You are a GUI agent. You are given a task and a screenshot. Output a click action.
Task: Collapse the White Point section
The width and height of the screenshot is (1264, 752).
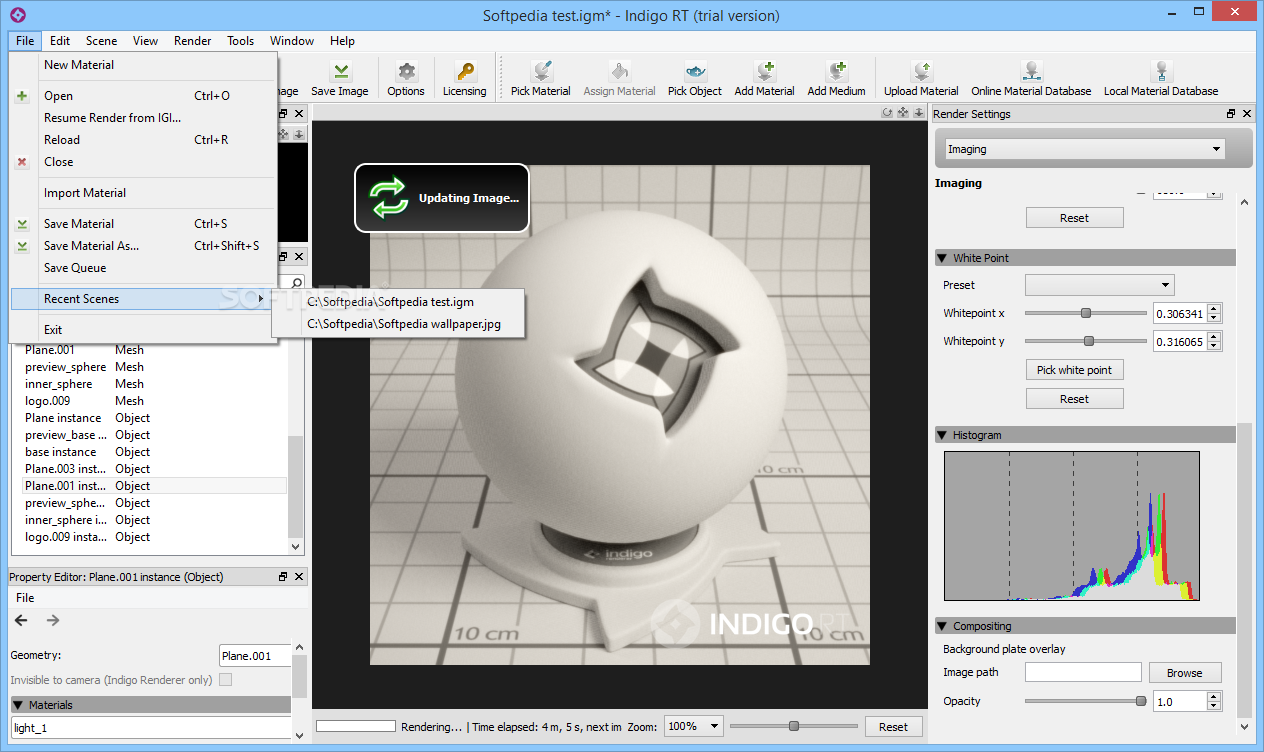point(942,258)
